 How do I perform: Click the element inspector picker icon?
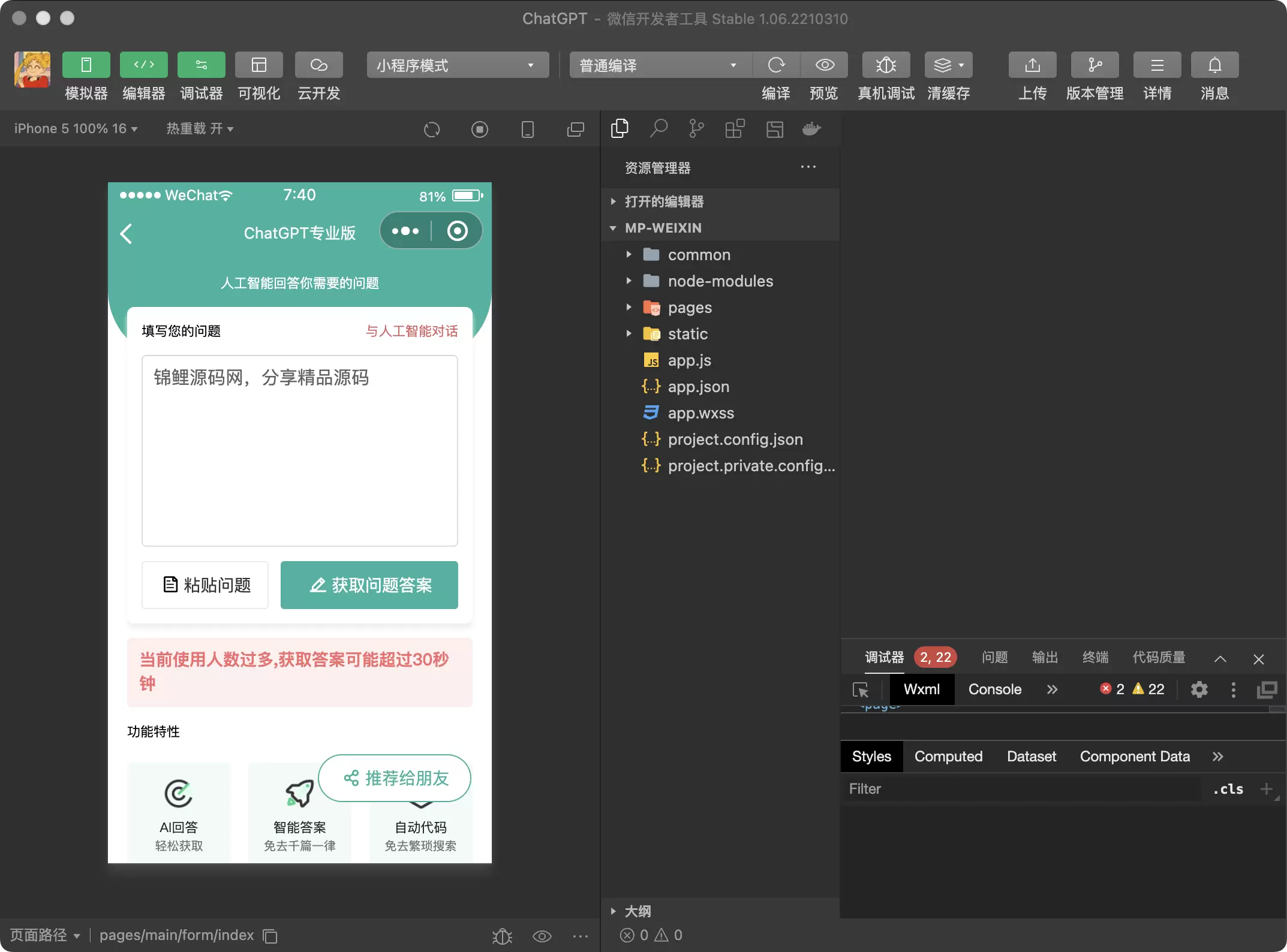pos(861,690)
